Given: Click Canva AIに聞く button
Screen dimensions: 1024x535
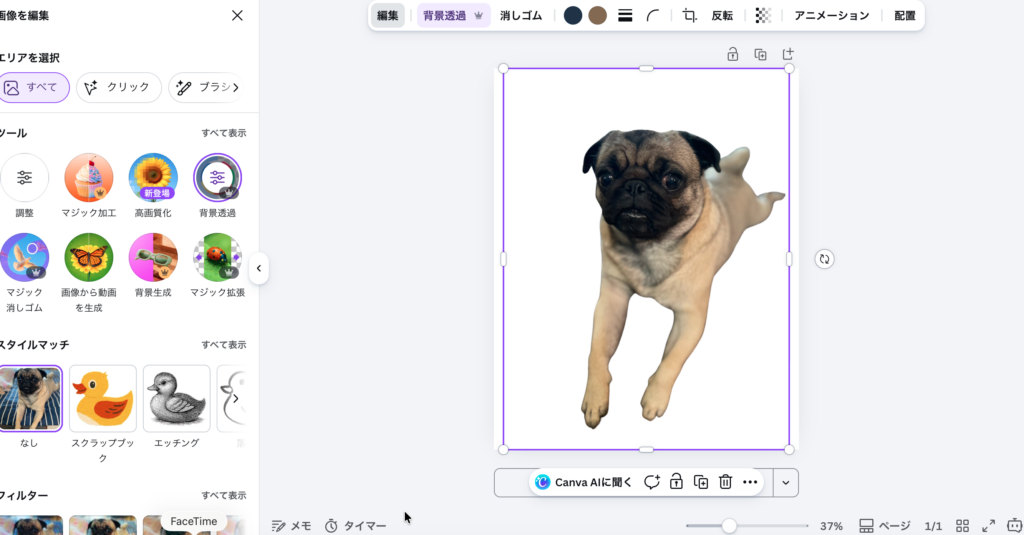Looking at the screenshot, I should coord(584,482).
